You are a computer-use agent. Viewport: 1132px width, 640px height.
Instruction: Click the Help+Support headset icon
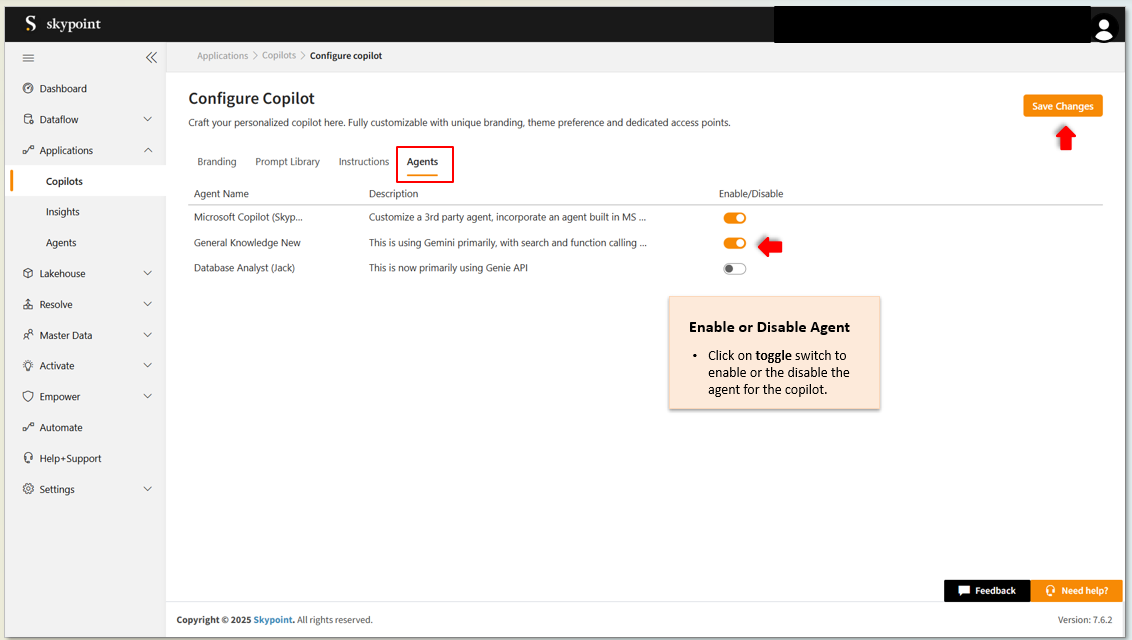point(28,459)
